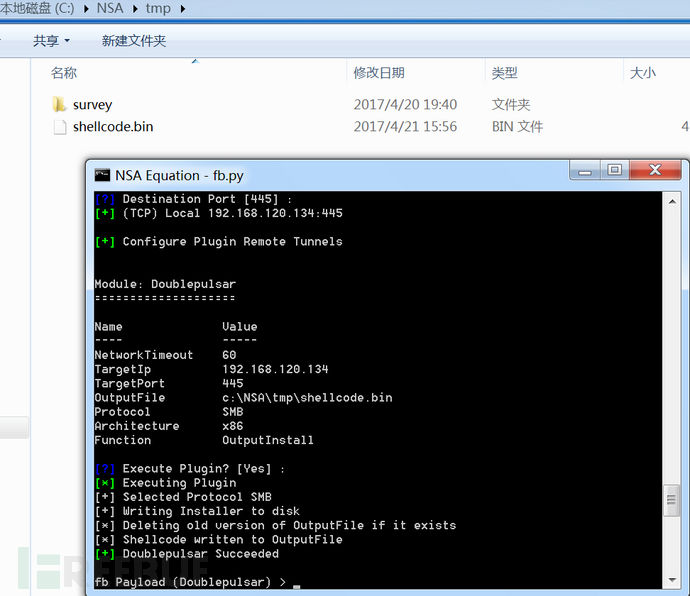690x596 pixels.
Task: Click the date 2017/4/21 15:56
Action: (405, 127)
